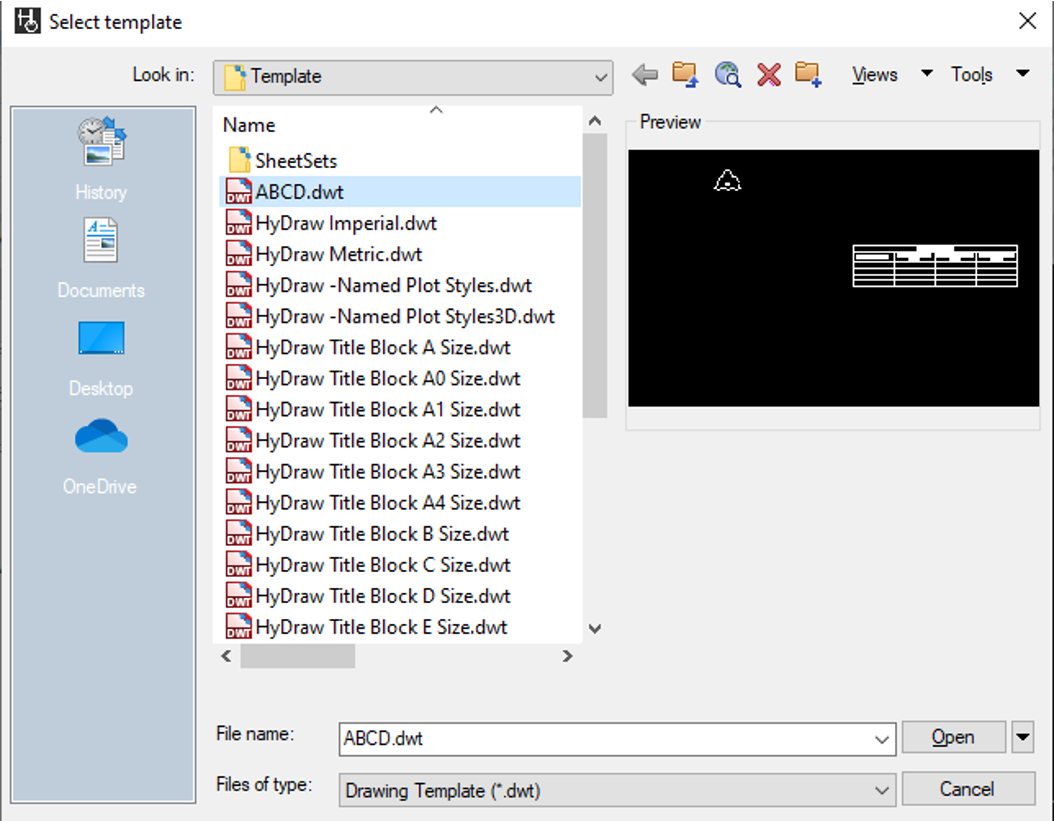Viewport: 1054px width, 821px height.
Task: Open the History location icon
Action: (102, 141)
